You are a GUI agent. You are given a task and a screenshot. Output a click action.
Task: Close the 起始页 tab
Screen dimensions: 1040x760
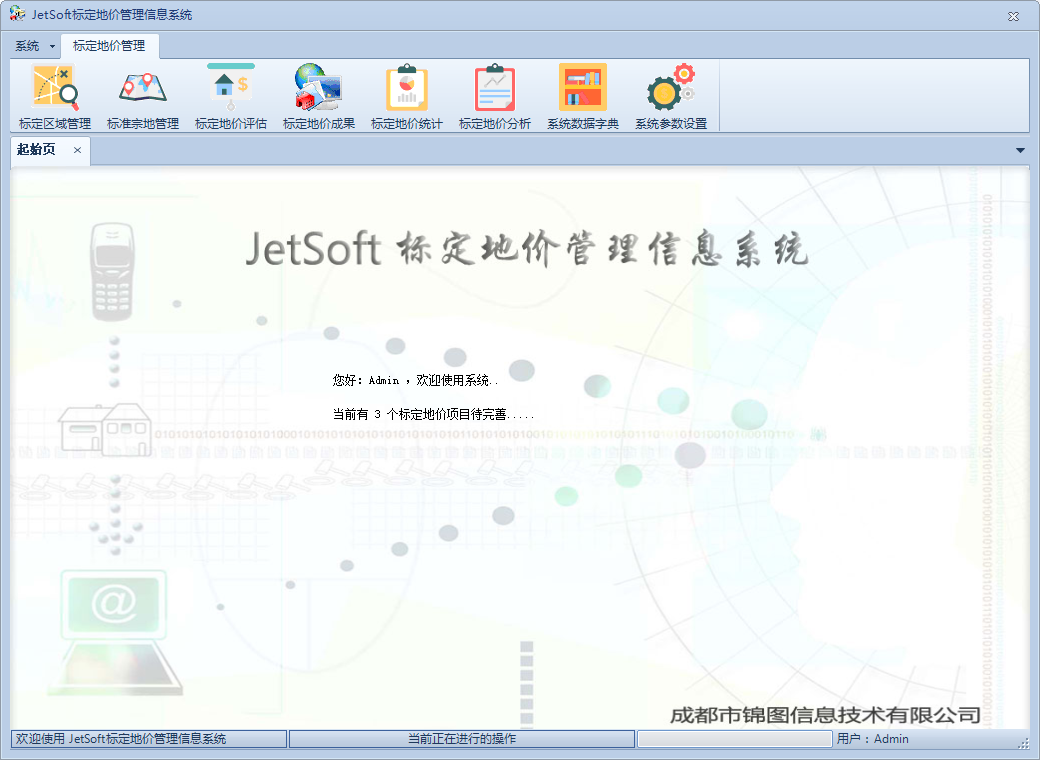(x=78, y=150)
